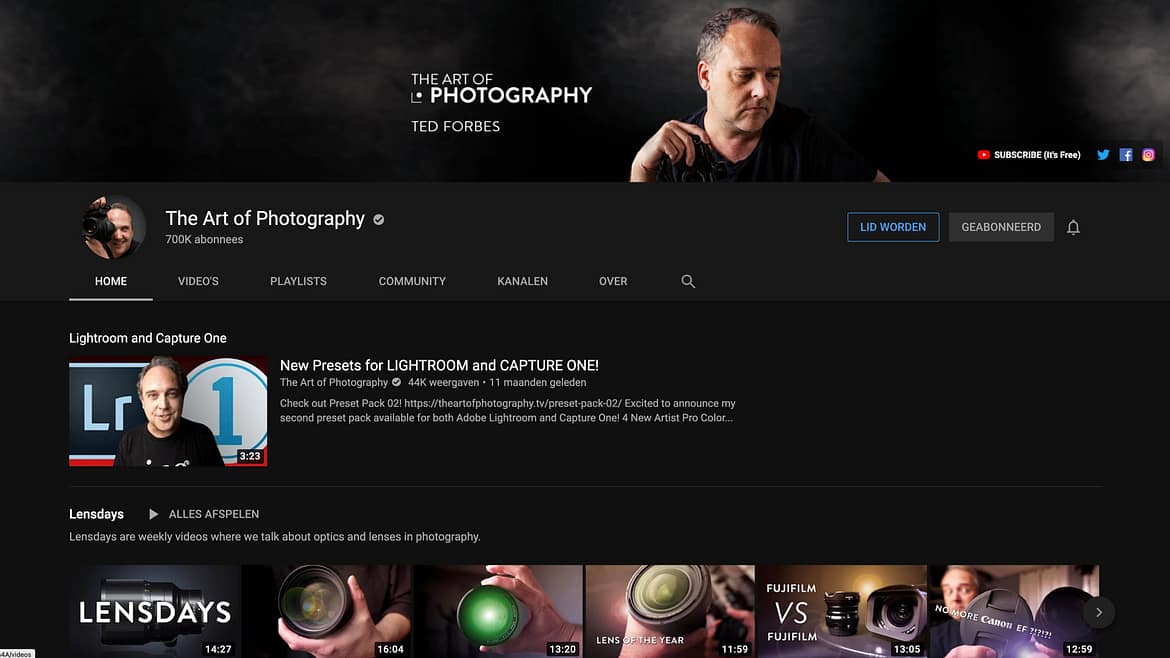This screenshot has width=1170, height=658.
Task: Click the GEABONNEERD button
Action: 1001,227
